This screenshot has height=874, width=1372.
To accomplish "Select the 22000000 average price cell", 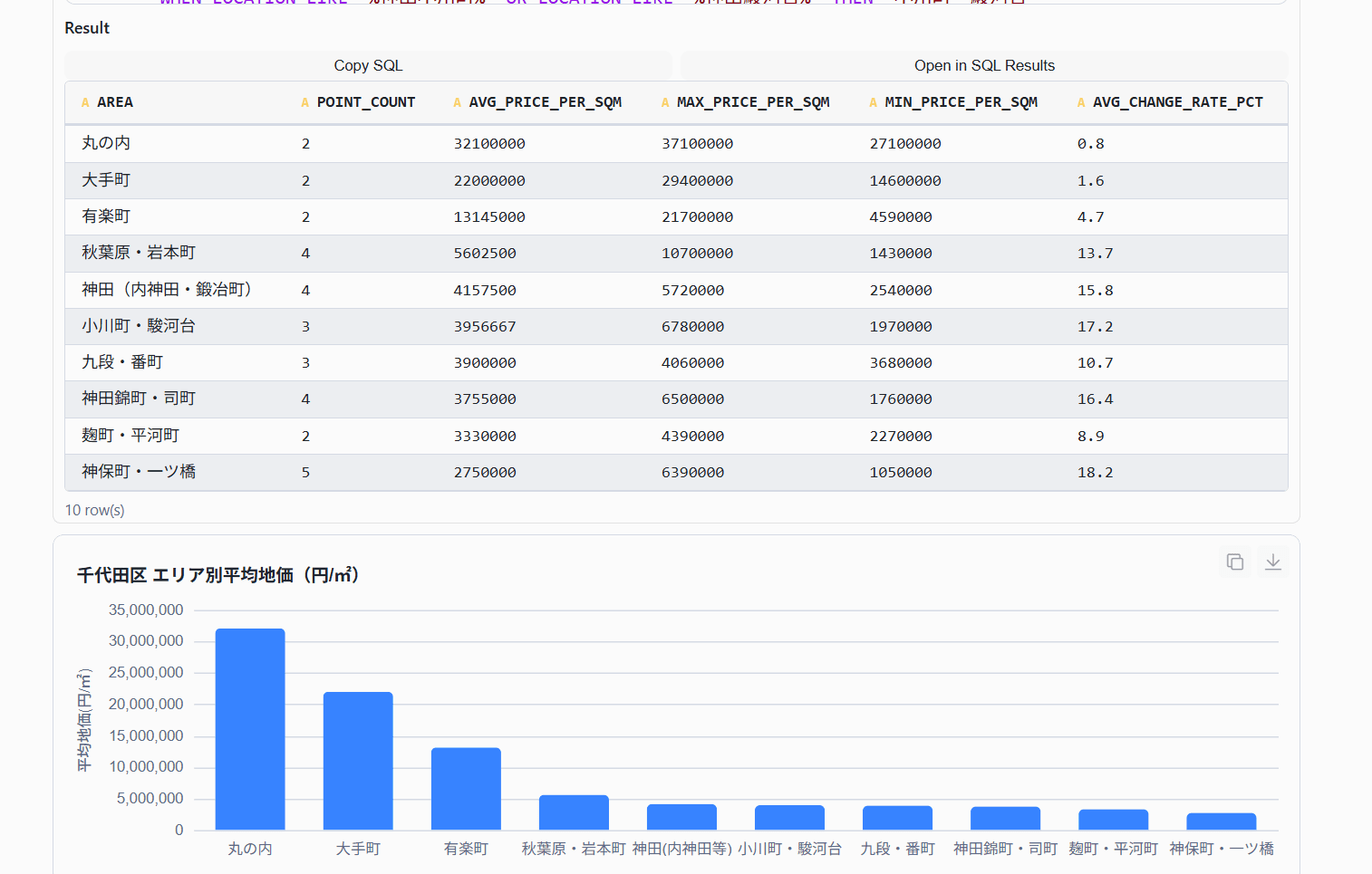I will pyautogui.click(x=489, y=181).
